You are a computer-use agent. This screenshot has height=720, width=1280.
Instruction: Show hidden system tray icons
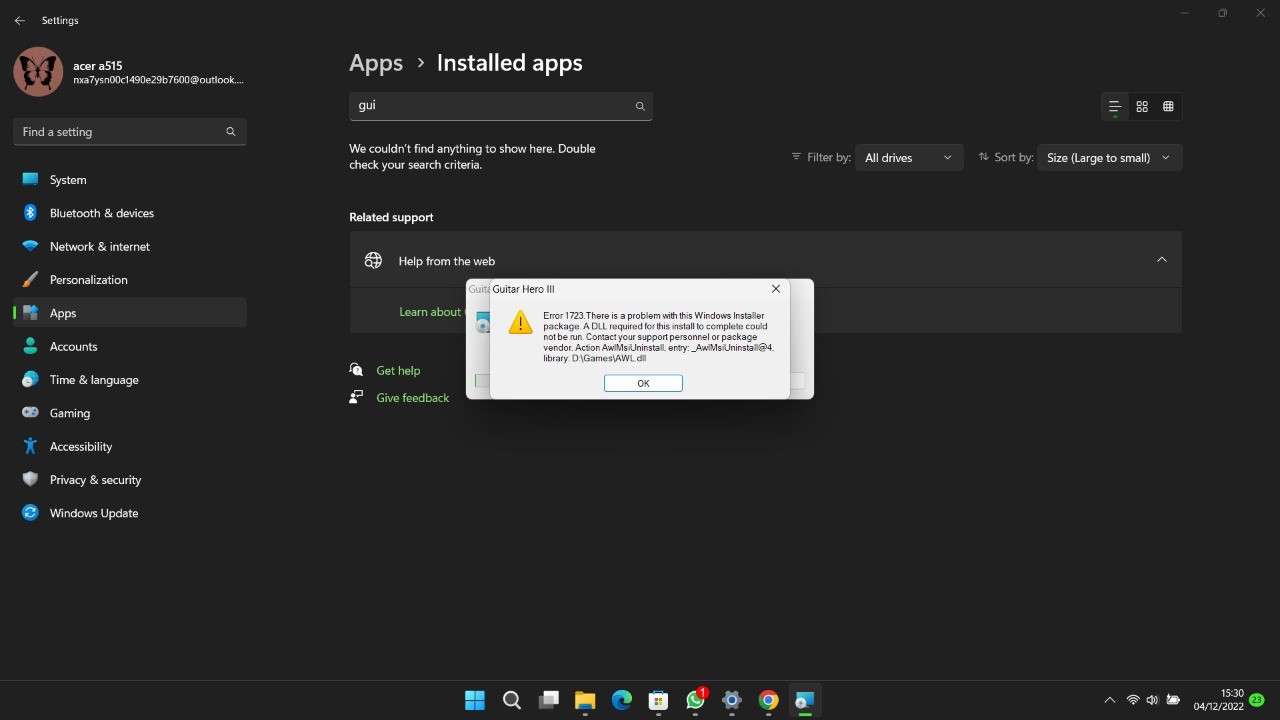(x=1109, y=700)
